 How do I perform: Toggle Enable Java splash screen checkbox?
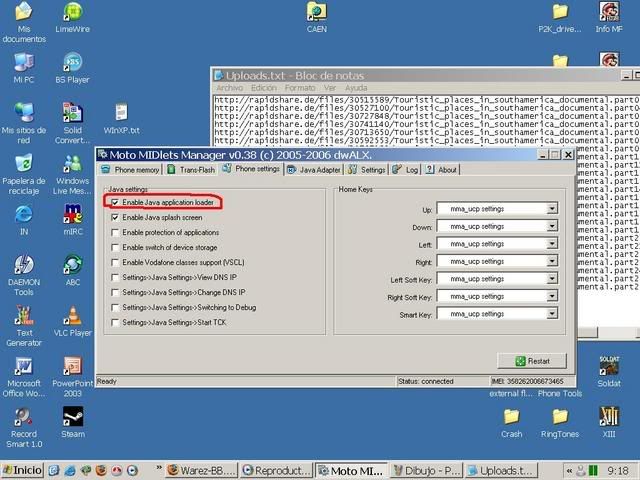pyautogui.click(x=115, y=218)
